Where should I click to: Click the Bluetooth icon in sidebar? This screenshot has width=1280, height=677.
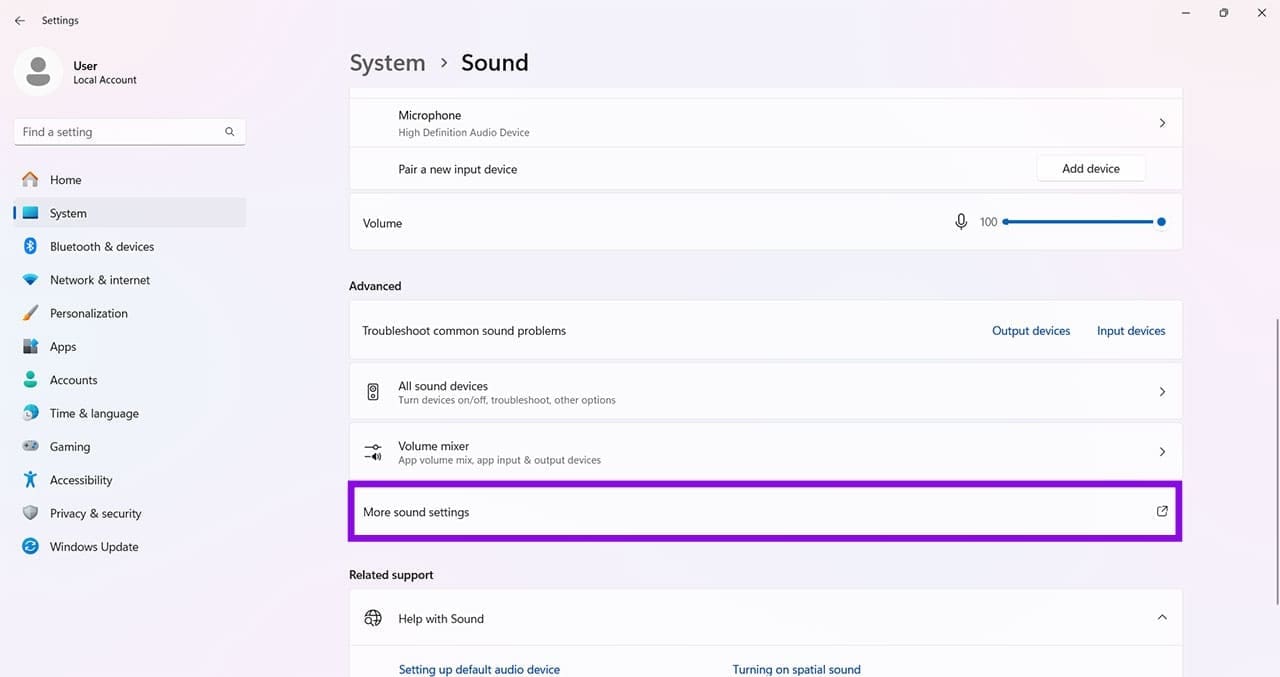30,246
